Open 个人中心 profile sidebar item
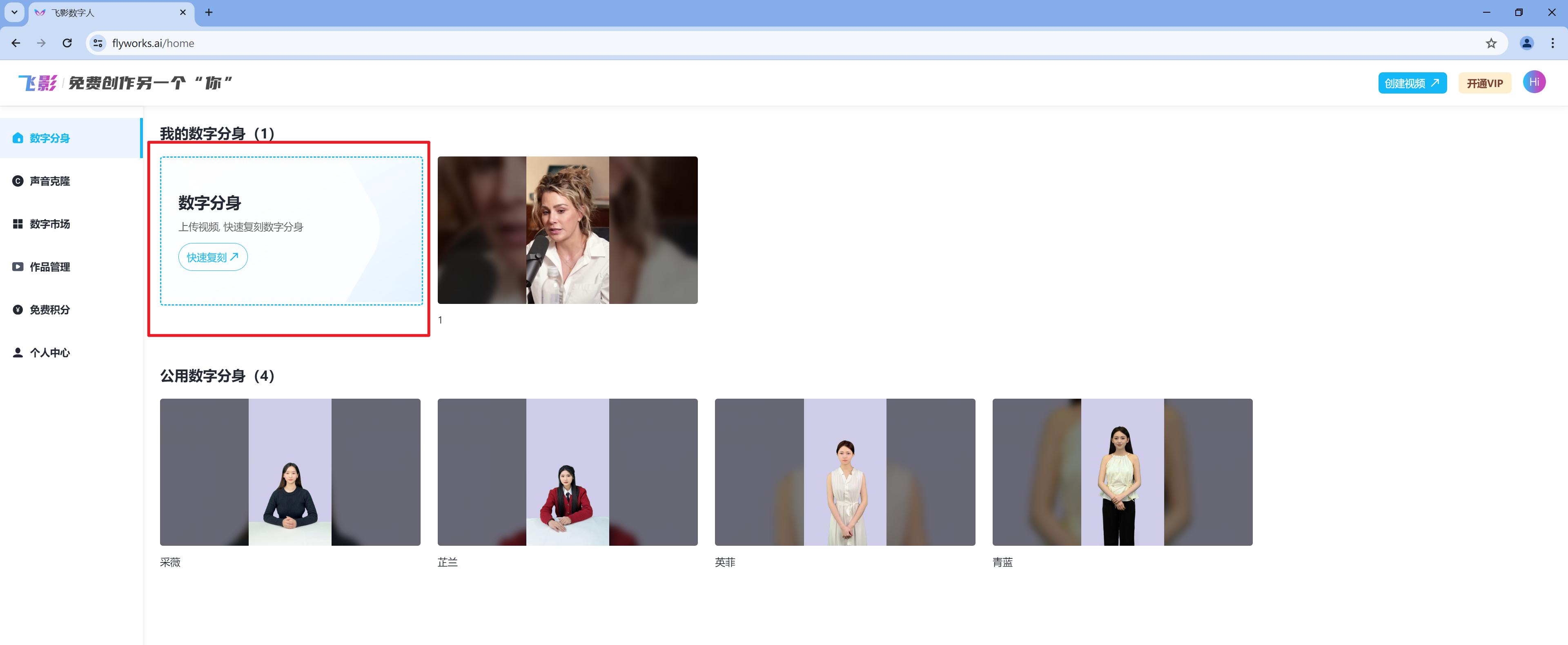 [x=49, y=353]
